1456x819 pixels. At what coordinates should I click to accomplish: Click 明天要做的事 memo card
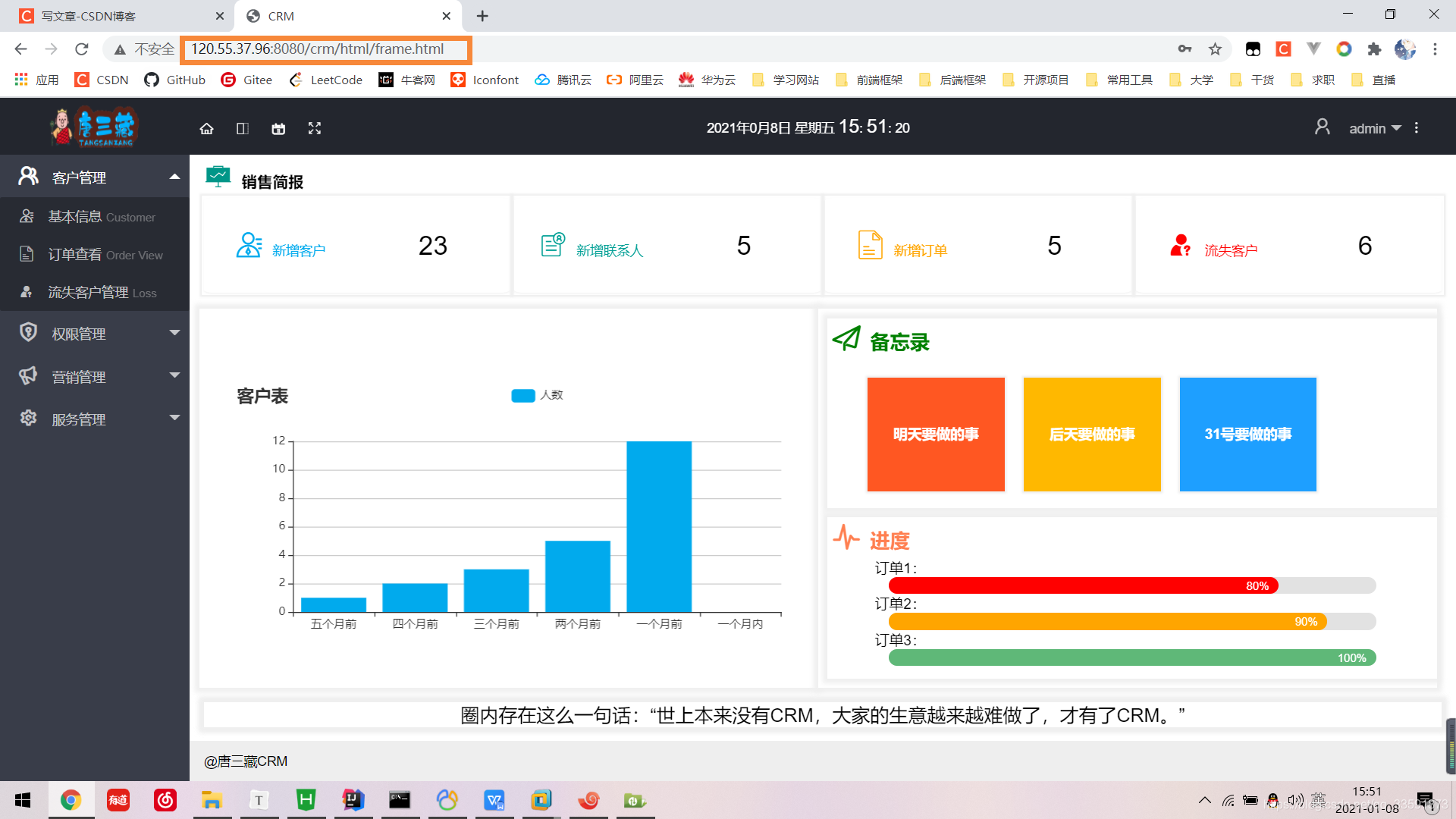click(936, 435)
